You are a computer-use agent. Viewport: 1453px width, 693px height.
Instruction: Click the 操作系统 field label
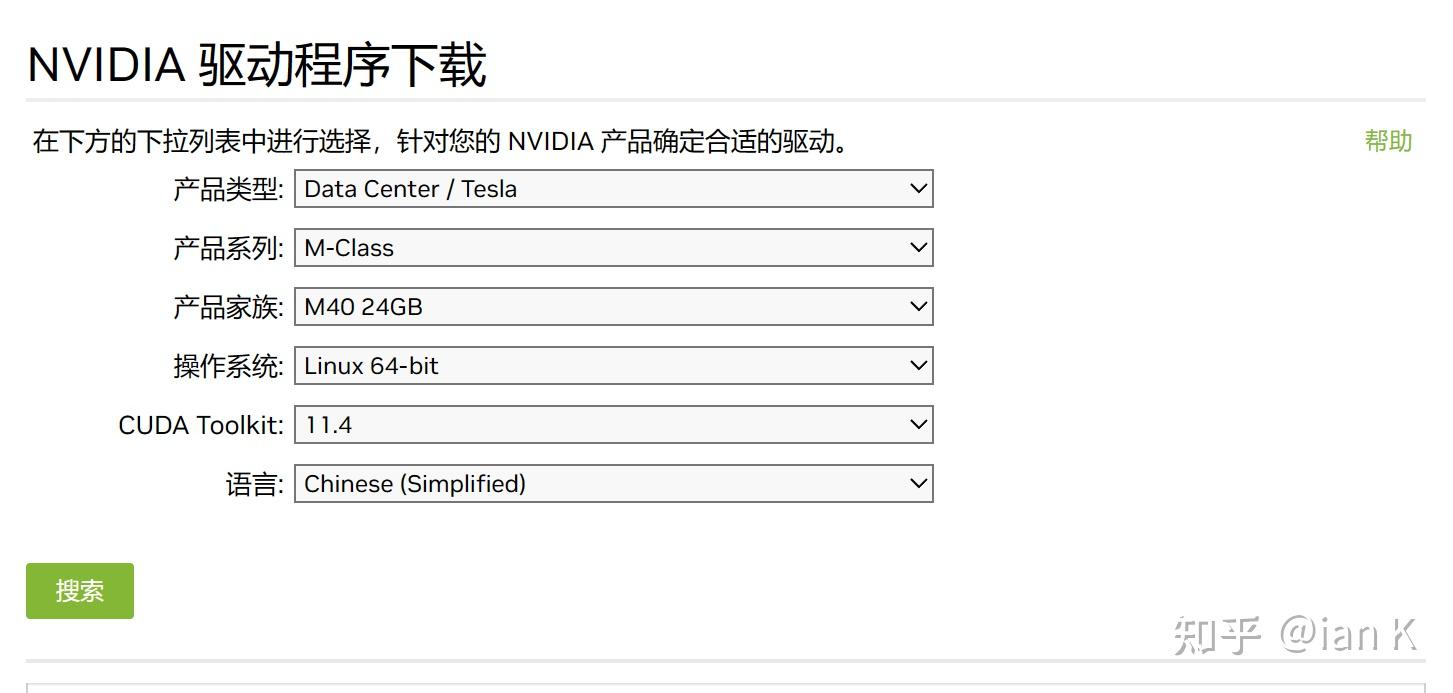click(x=228, y=366)
